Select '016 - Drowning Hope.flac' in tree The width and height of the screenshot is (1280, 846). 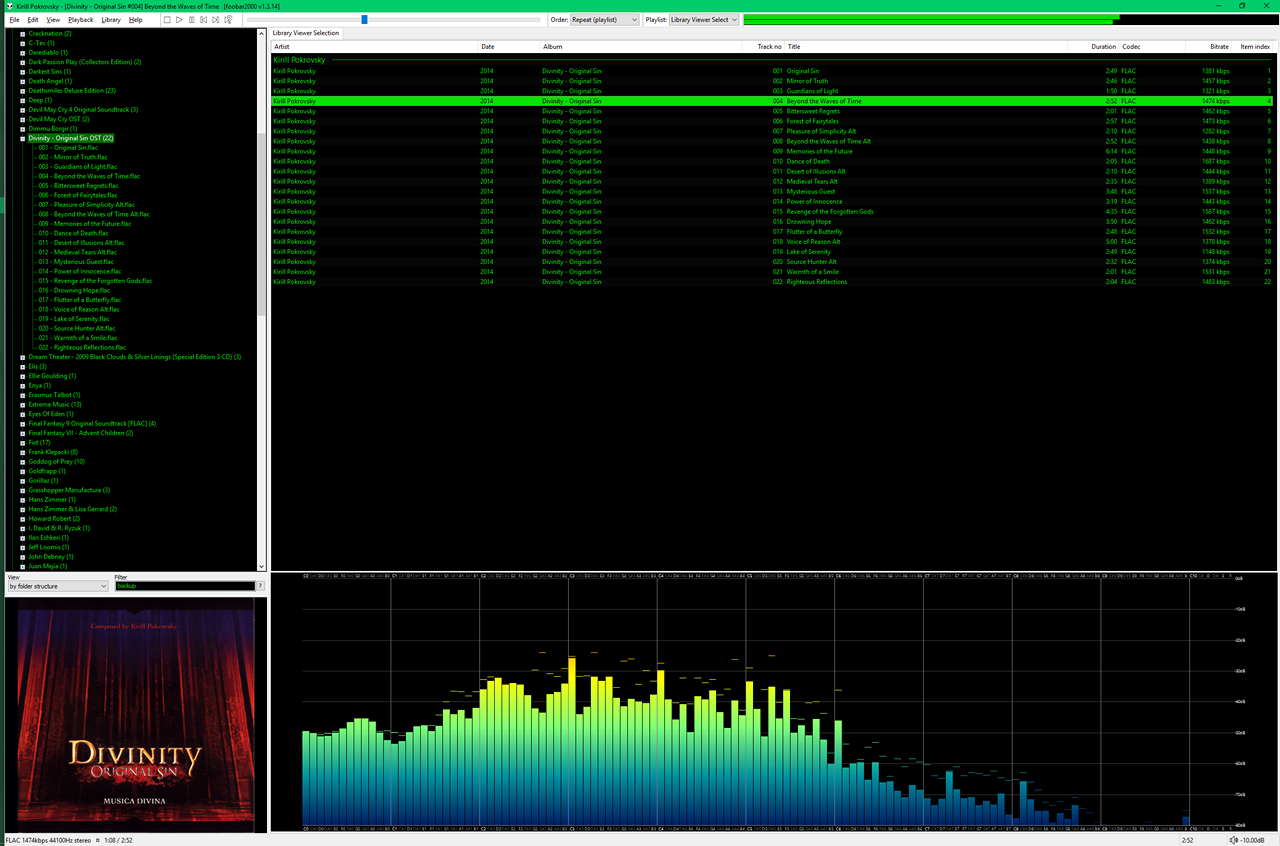pos(74,290)
